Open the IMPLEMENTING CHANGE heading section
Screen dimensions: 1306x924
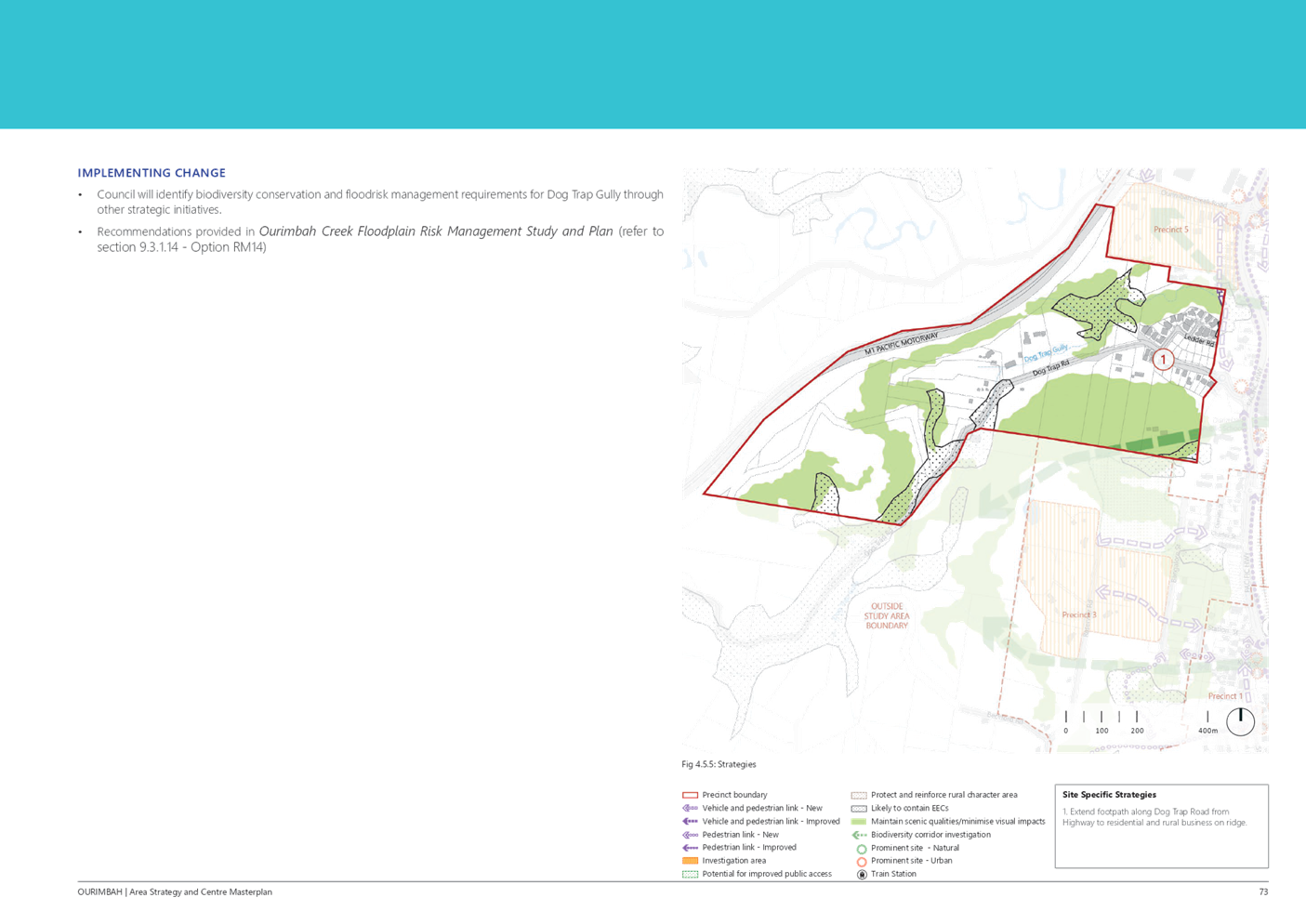point(152,171)
